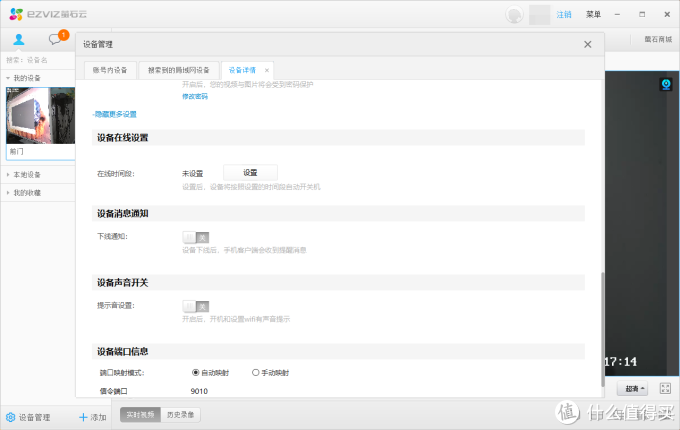This screenshot has height=430, width=680.
Task: Select 自动映射 radio button
Action: [x=196, y=372]
